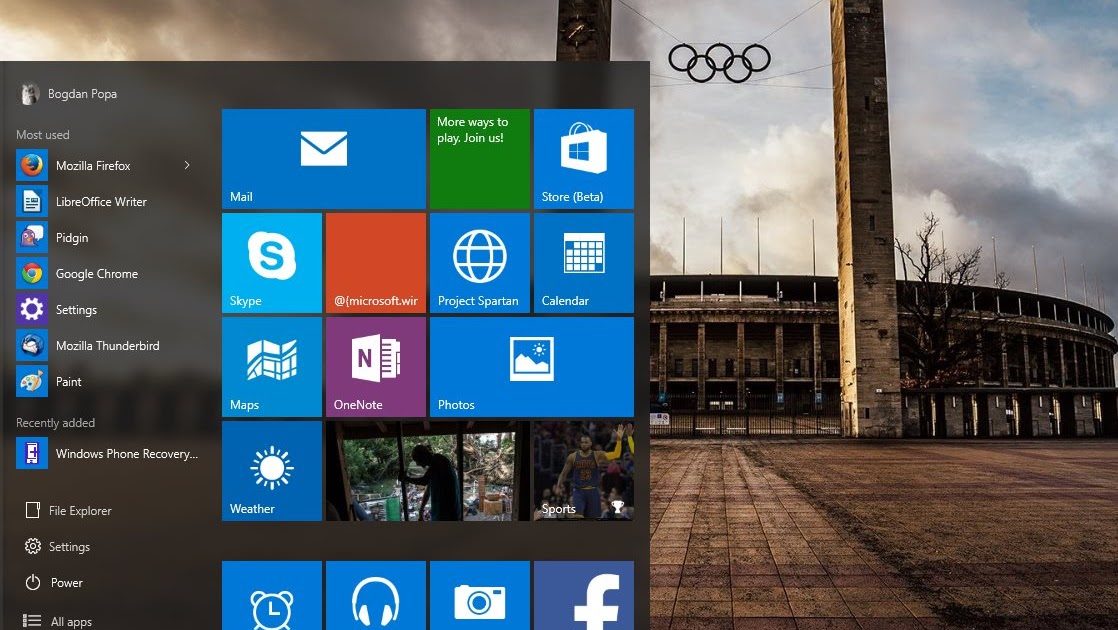Open the Music headphones tile
1118x630 pixels.
376,596
